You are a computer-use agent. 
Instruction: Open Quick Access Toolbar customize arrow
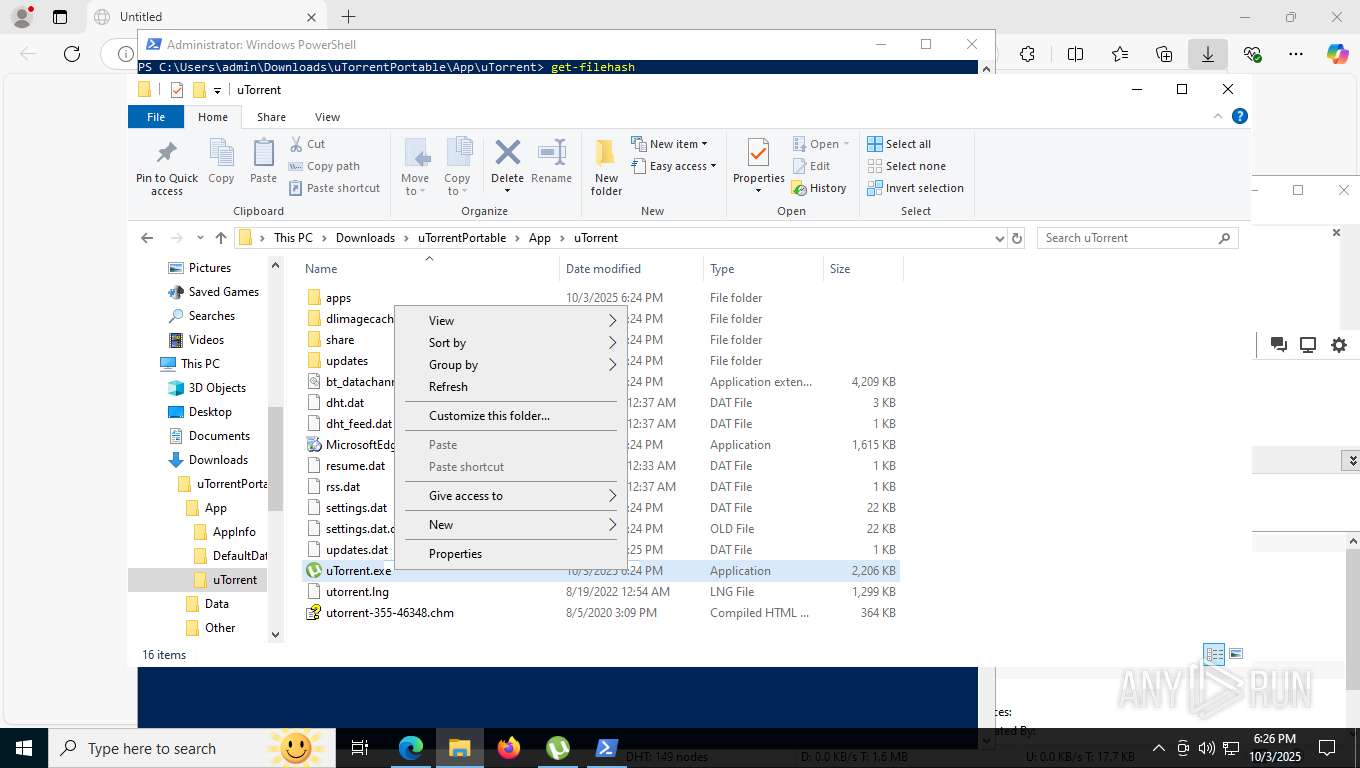click(x=217, y=90)
